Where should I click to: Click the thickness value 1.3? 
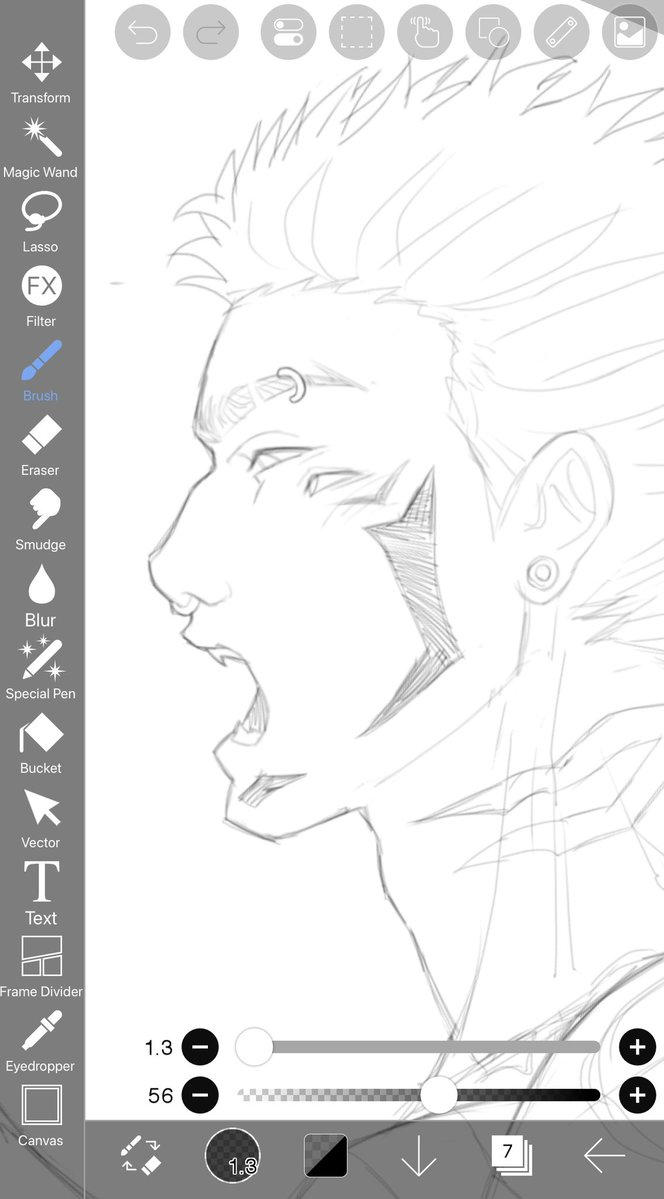pos(158,1047)
